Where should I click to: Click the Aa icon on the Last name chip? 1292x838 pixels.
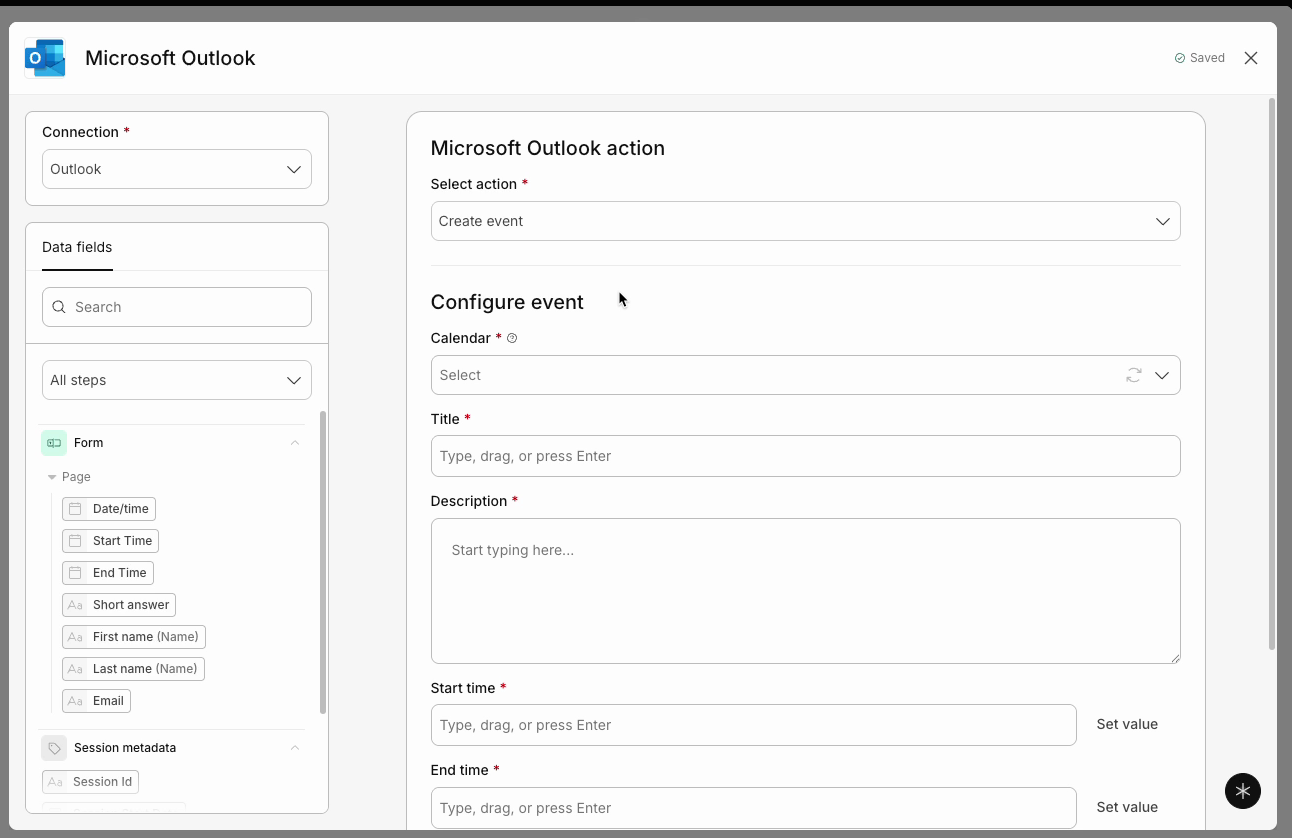75,669
